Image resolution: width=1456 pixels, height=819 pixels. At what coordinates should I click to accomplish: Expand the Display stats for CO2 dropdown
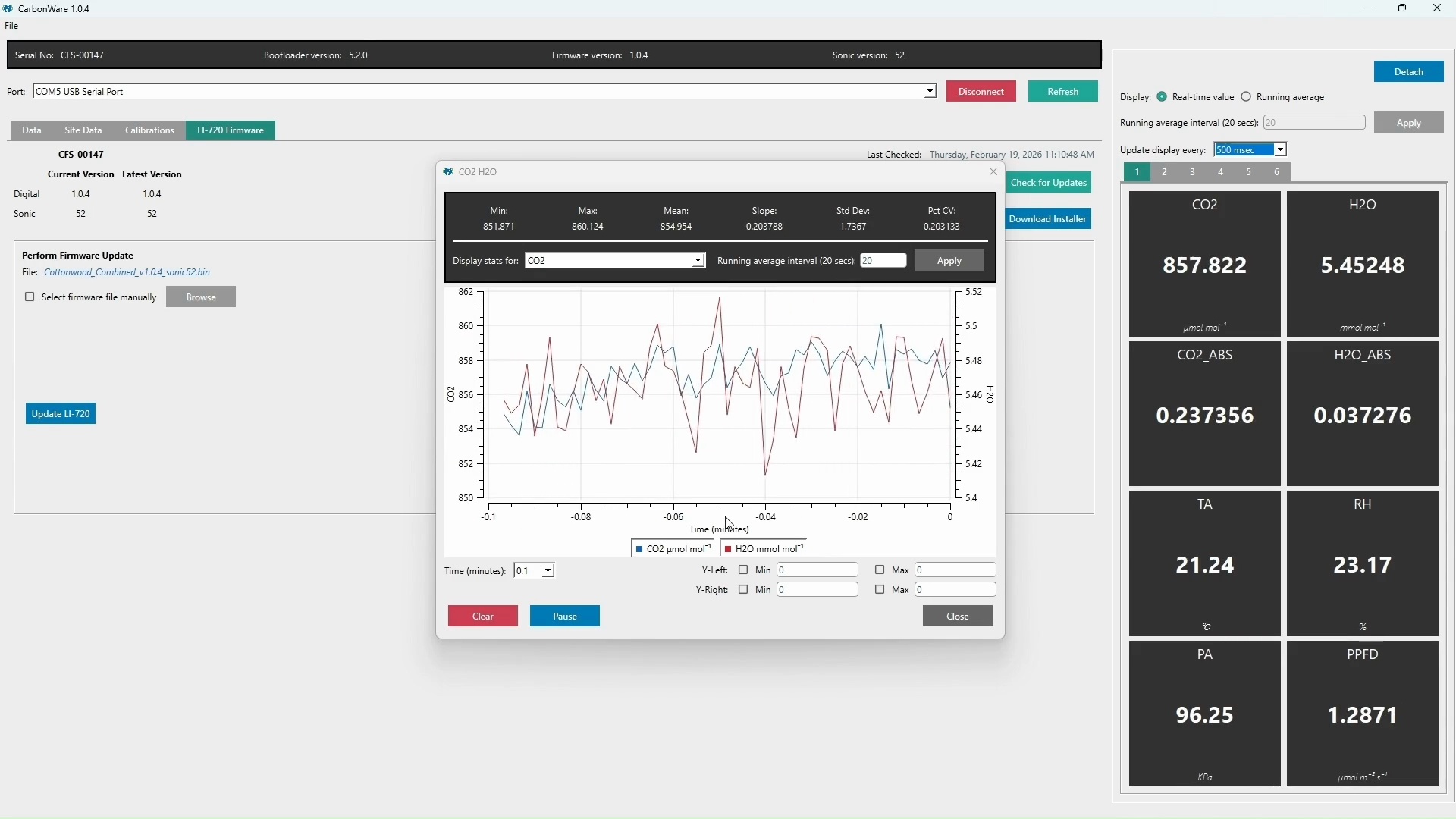coord(615,261)
